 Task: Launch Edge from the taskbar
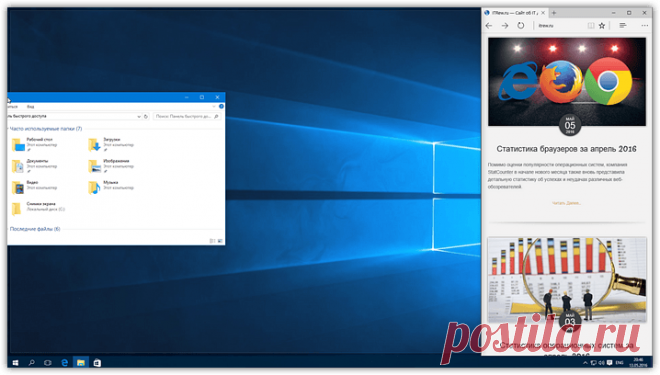click(64, 362)
